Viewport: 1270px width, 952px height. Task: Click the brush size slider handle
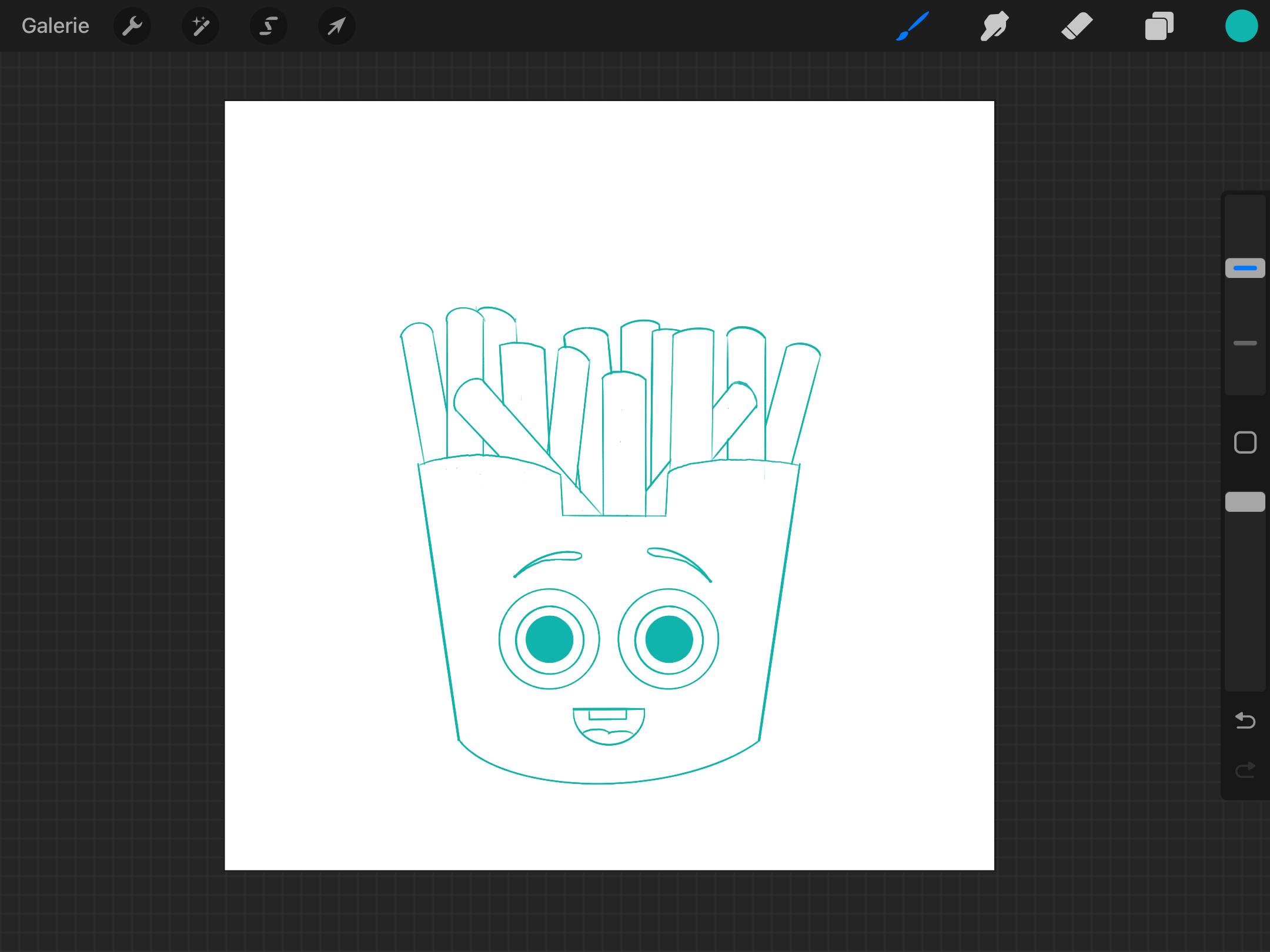1245,268
